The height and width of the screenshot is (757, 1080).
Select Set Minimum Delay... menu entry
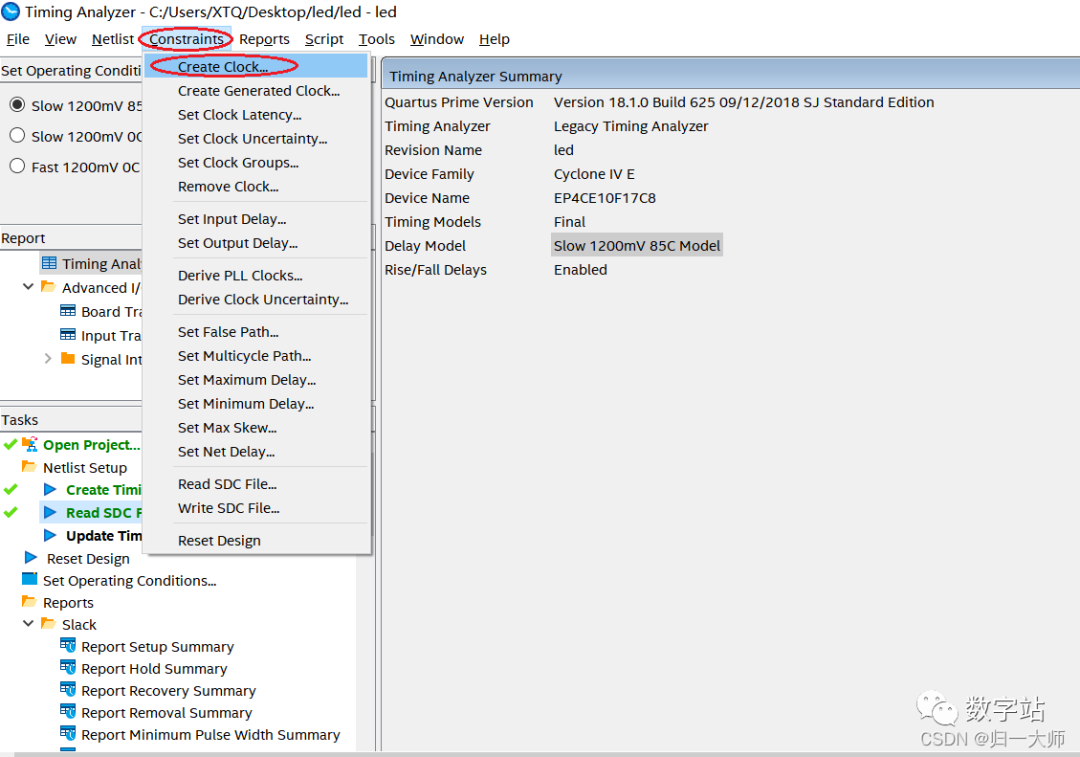[256, 404]
